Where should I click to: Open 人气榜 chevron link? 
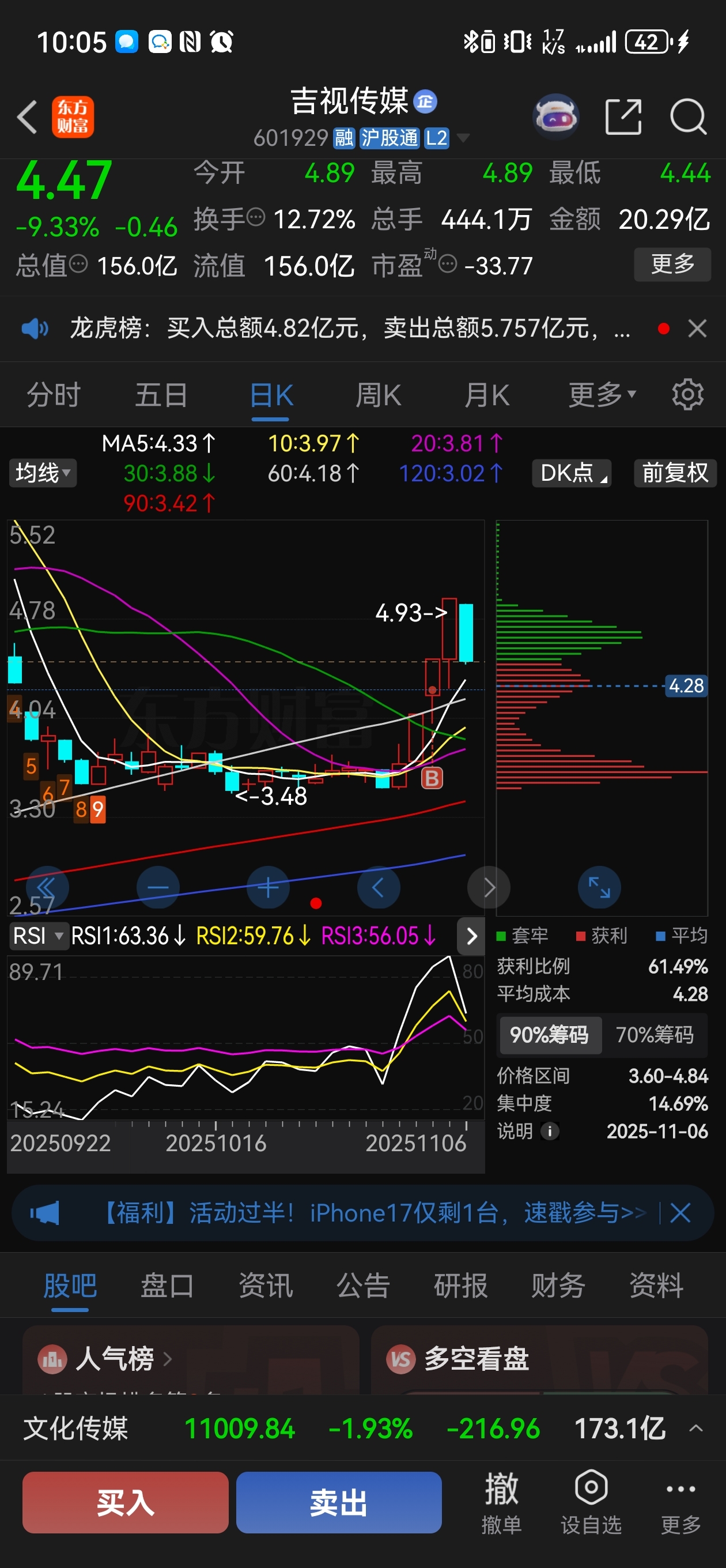pos(168,1358)
